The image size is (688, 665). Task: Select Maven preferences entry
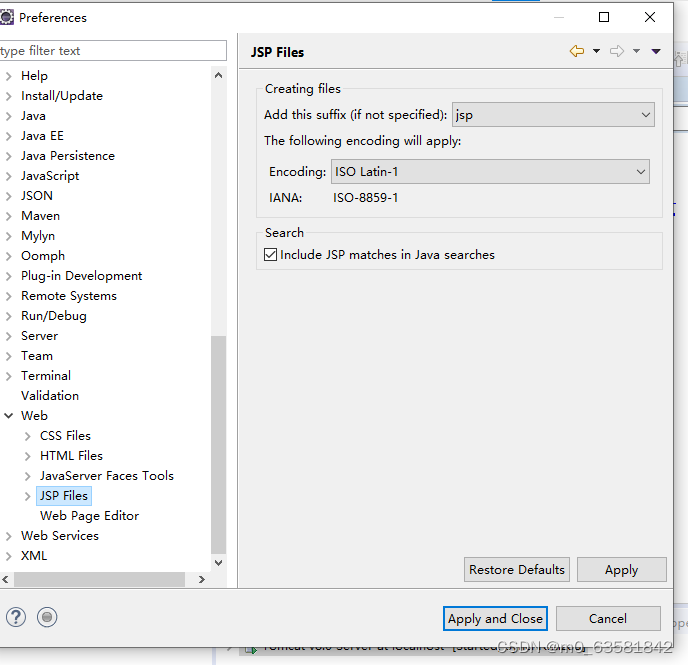click(x=40, y=216)
